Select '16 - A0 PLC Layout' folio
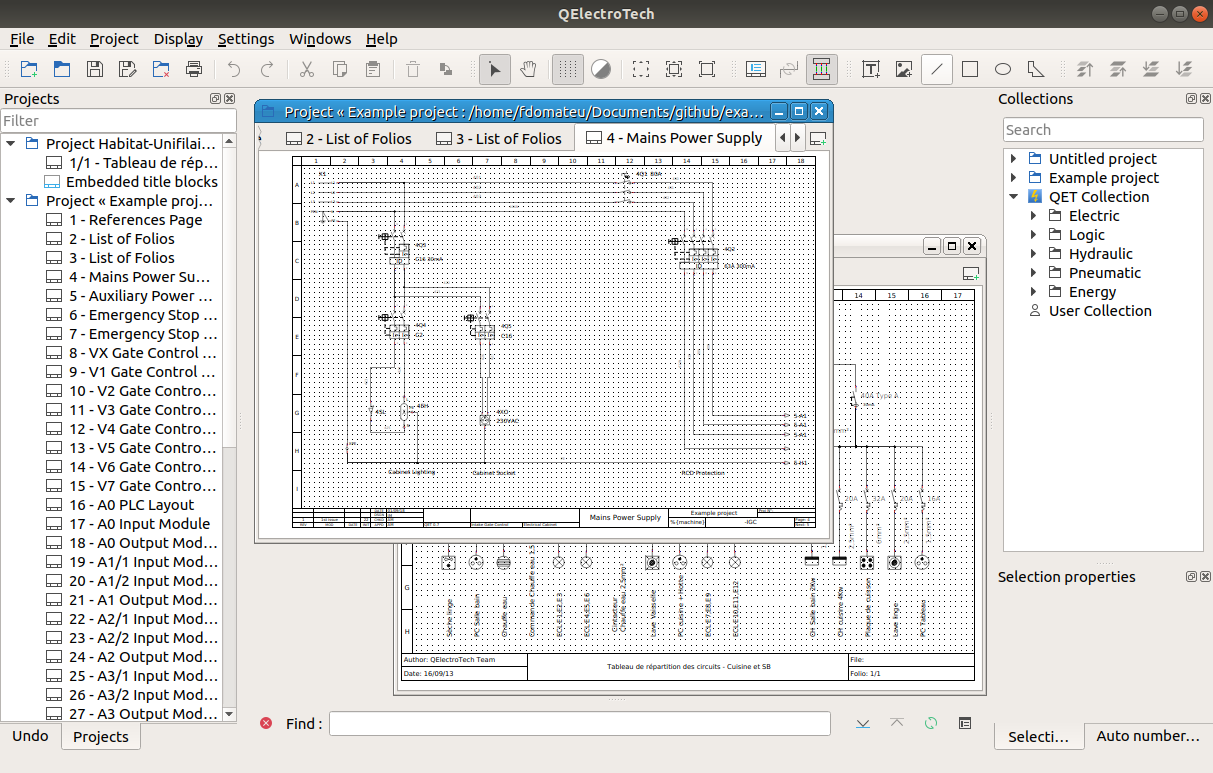The width and height of the screenshot is (1213, 773). pyautogui.click(x=131, y=505)
